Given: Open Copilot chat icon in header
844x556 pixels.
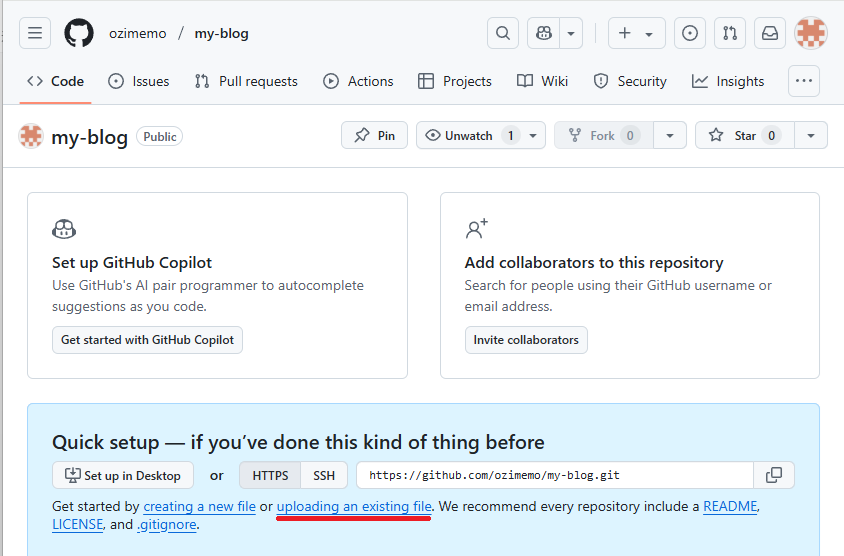Looking at the screenshot, I should pyautogui.click(x=544, y=33).
